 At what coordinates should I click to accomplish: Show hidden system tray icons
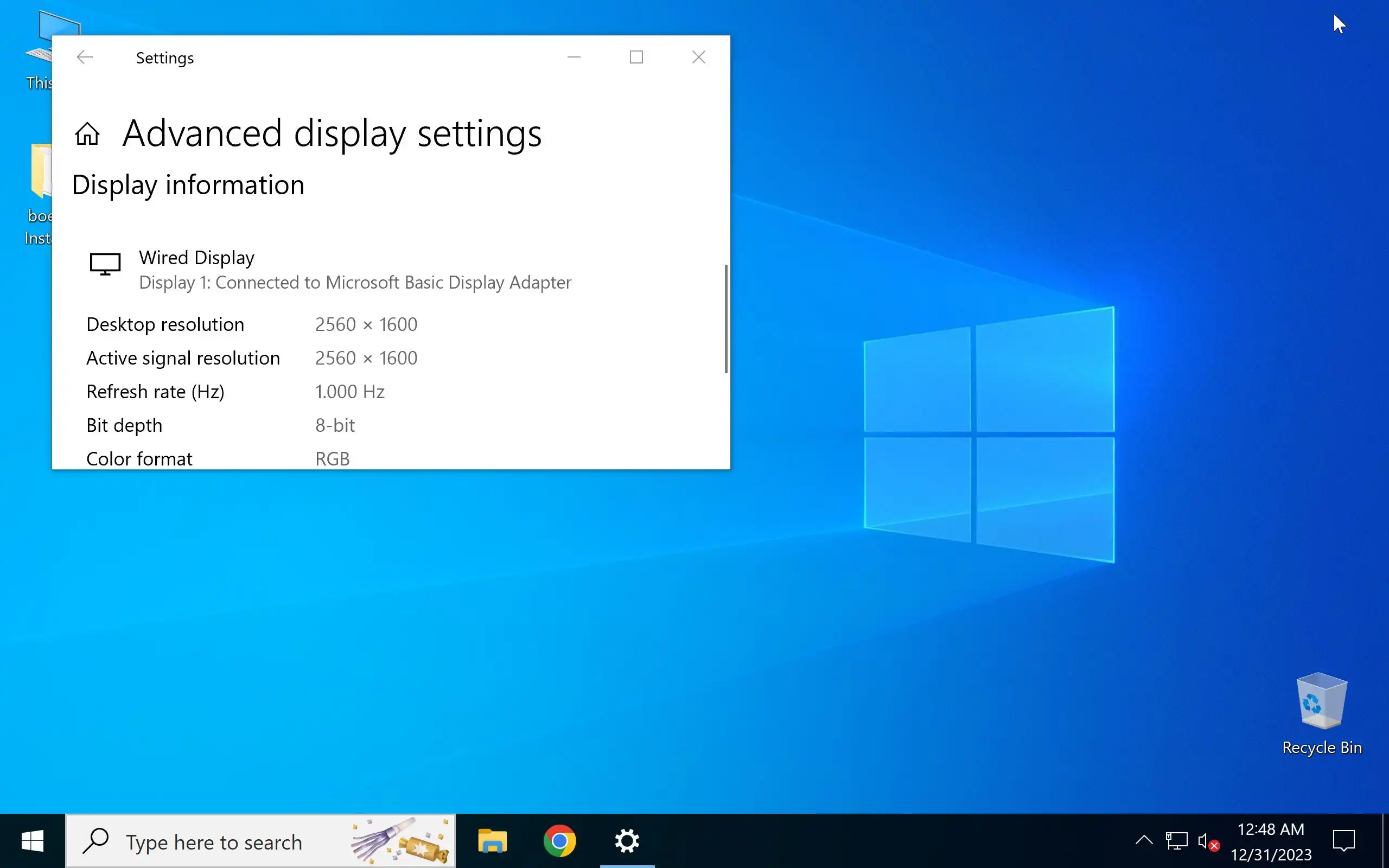click(1143, 841)
